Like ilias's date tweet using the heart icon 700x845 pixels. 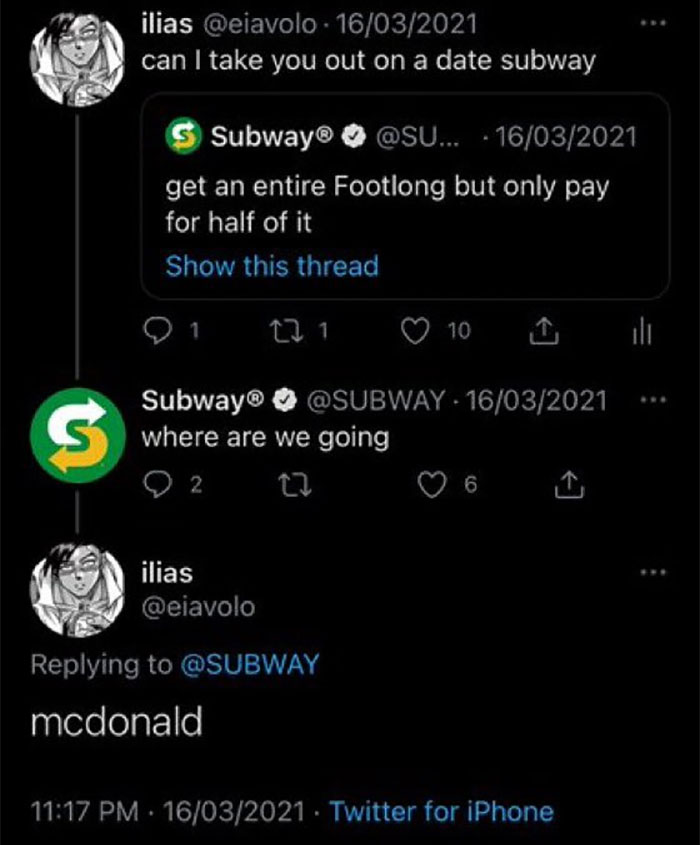(x=415, y=330)
